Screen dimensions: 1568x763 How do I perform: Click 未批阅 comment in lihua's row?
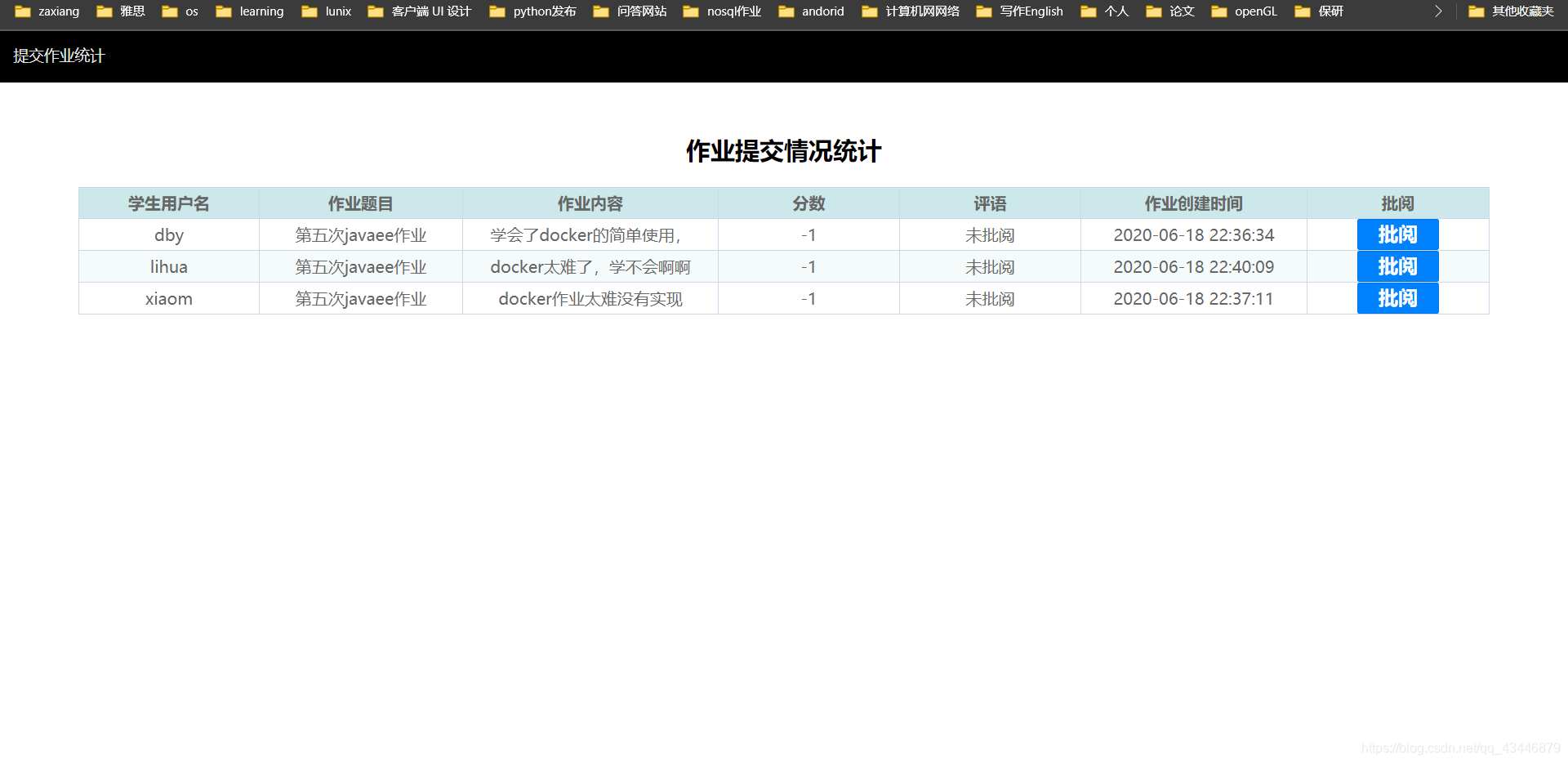click(990, 267)
